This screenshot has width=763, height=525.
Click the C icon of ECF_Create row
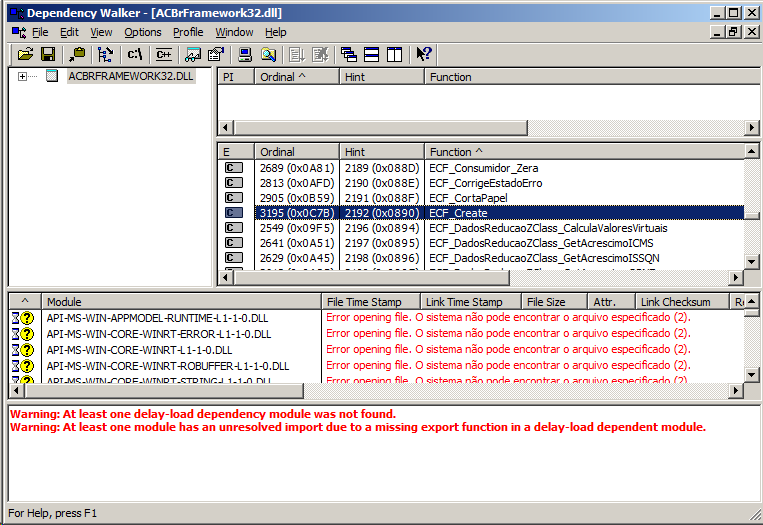234,213
